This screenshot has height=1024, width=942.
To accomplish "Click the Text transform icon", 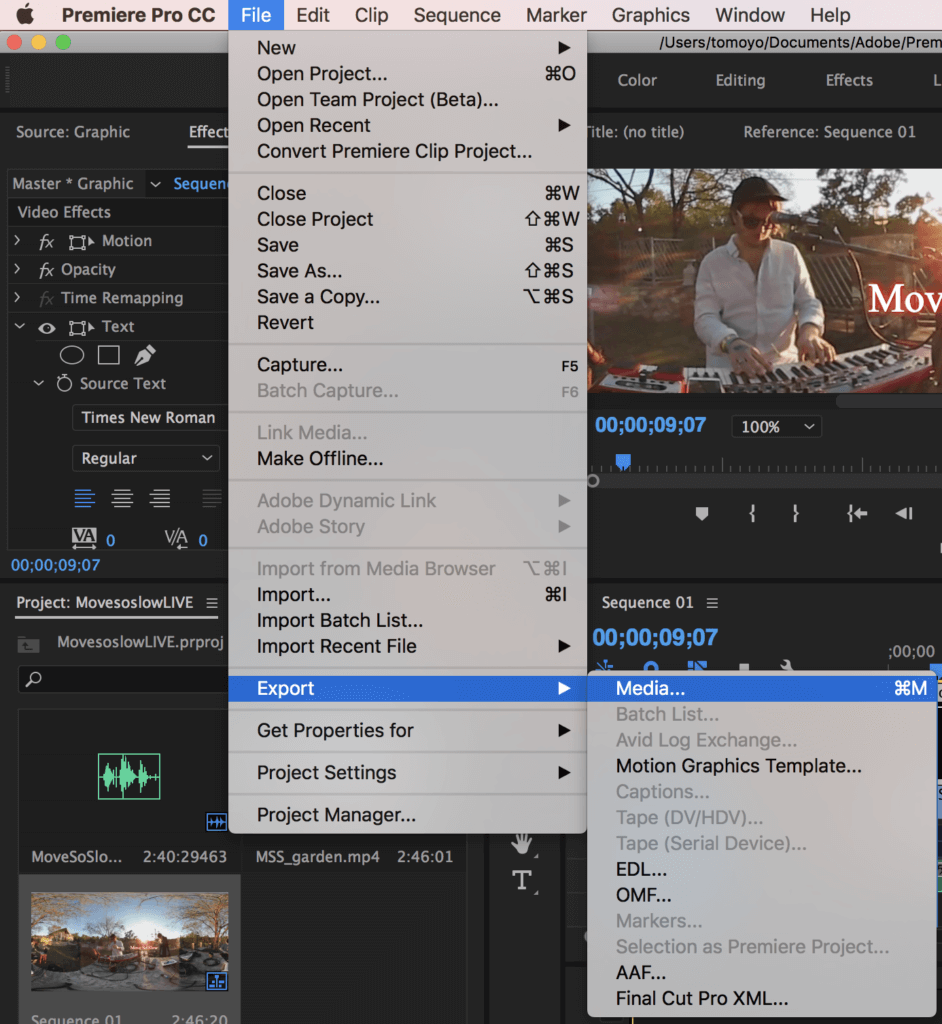I will (81, 327).
